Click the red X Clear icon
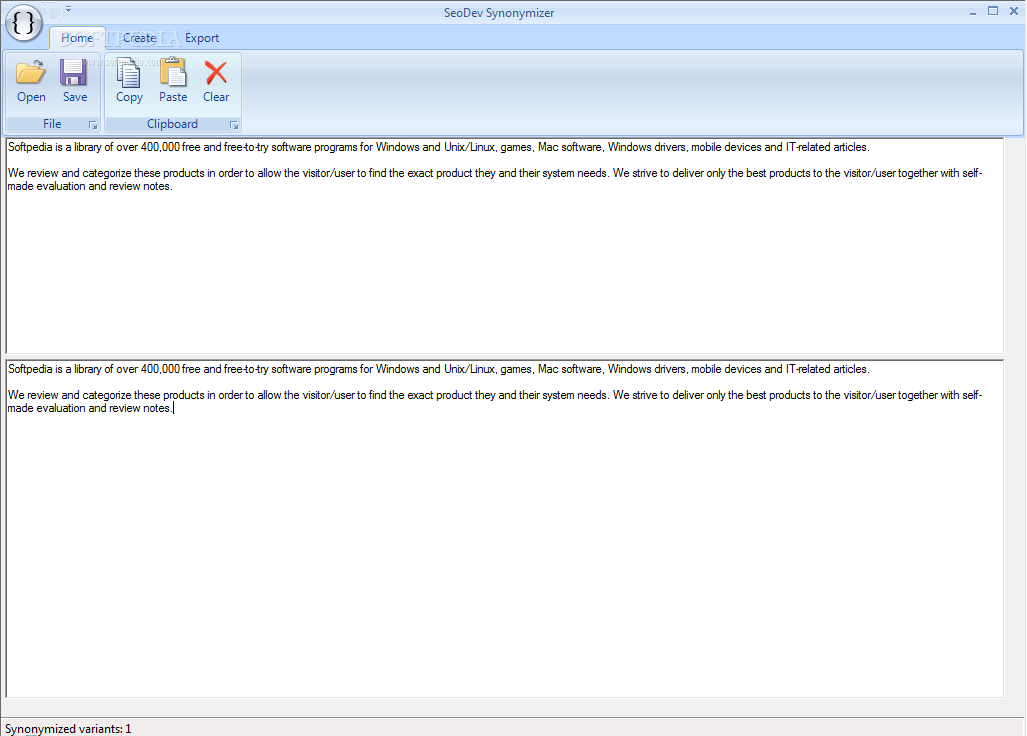 pyautogui.click(x=216, y=73)
